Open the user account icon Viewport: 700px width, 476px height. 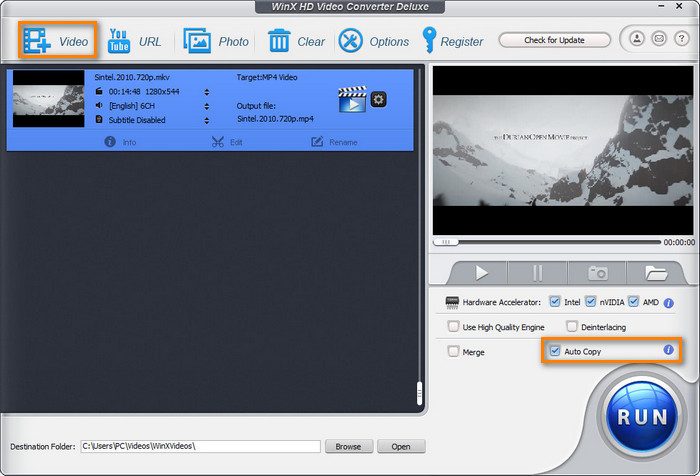point(637,39)
